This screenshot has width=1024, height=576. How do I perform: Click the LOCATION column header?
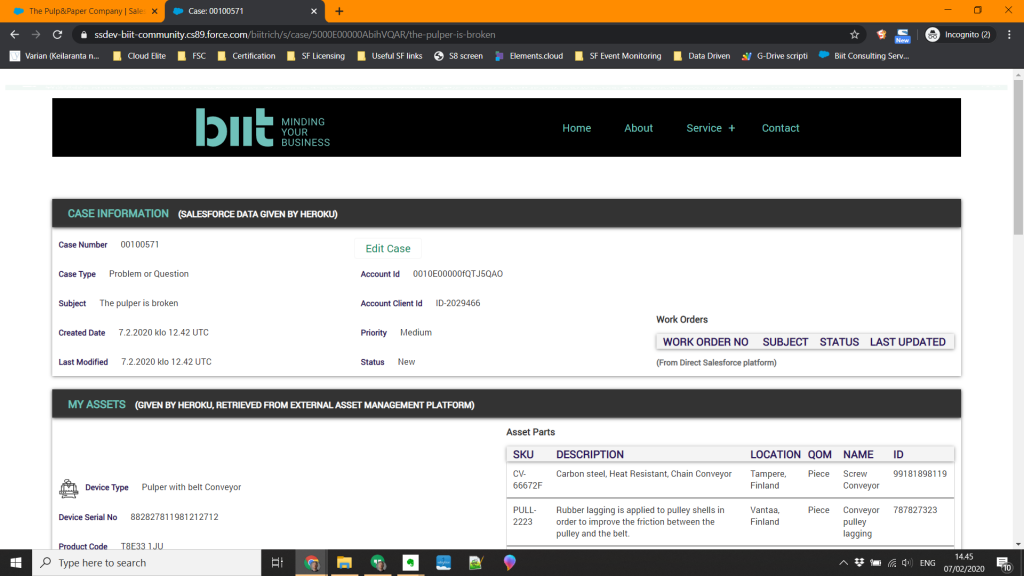pos(775,455)
